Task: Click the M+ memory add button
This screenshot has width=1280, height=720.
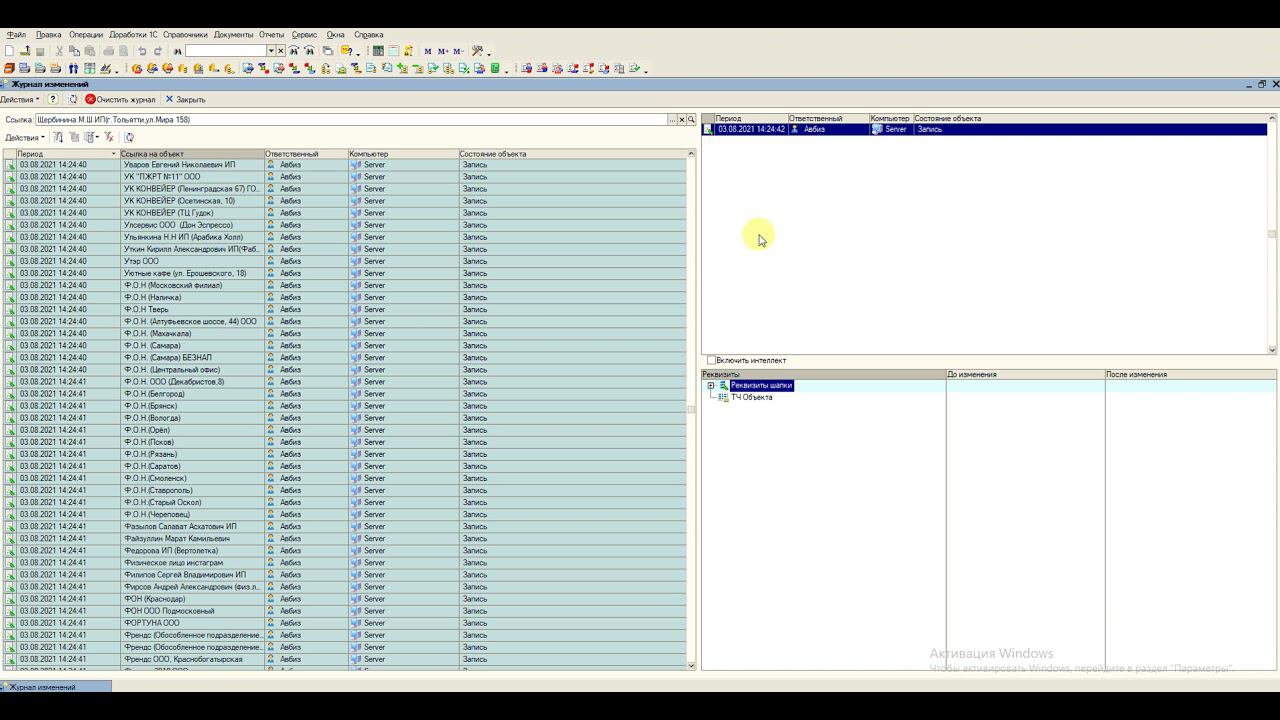Action: coord(443,51)
